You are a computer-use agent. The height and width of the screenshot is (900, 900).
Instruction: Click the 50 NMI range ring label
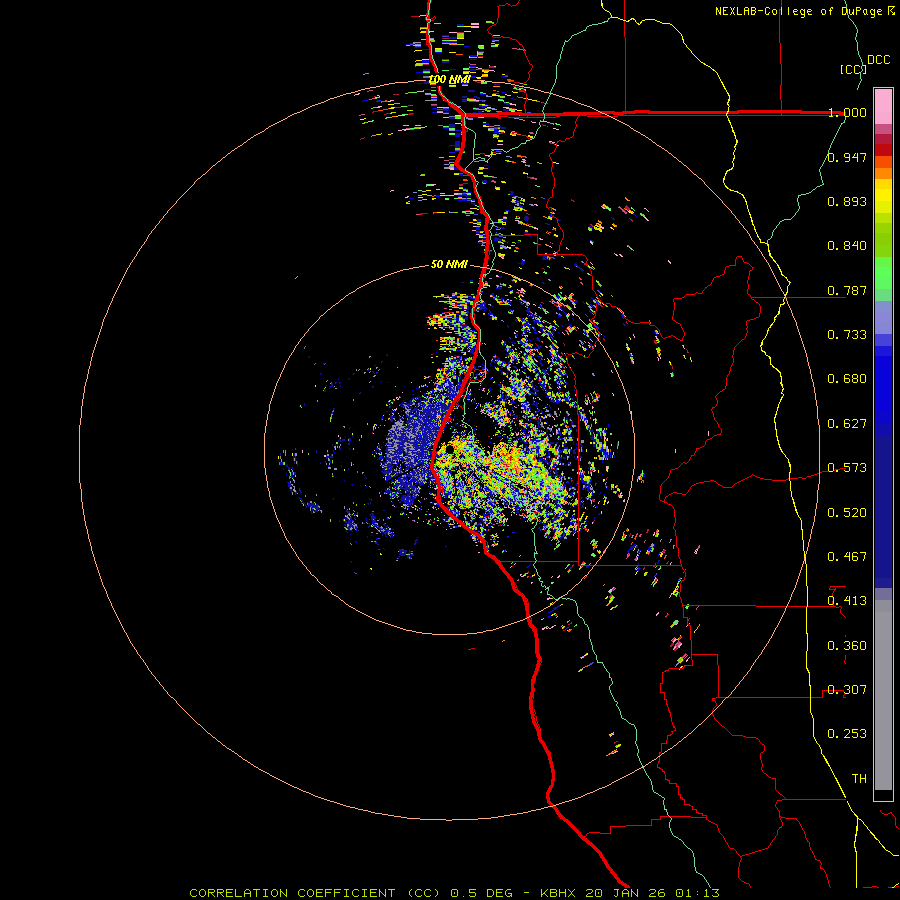point(449,264)
